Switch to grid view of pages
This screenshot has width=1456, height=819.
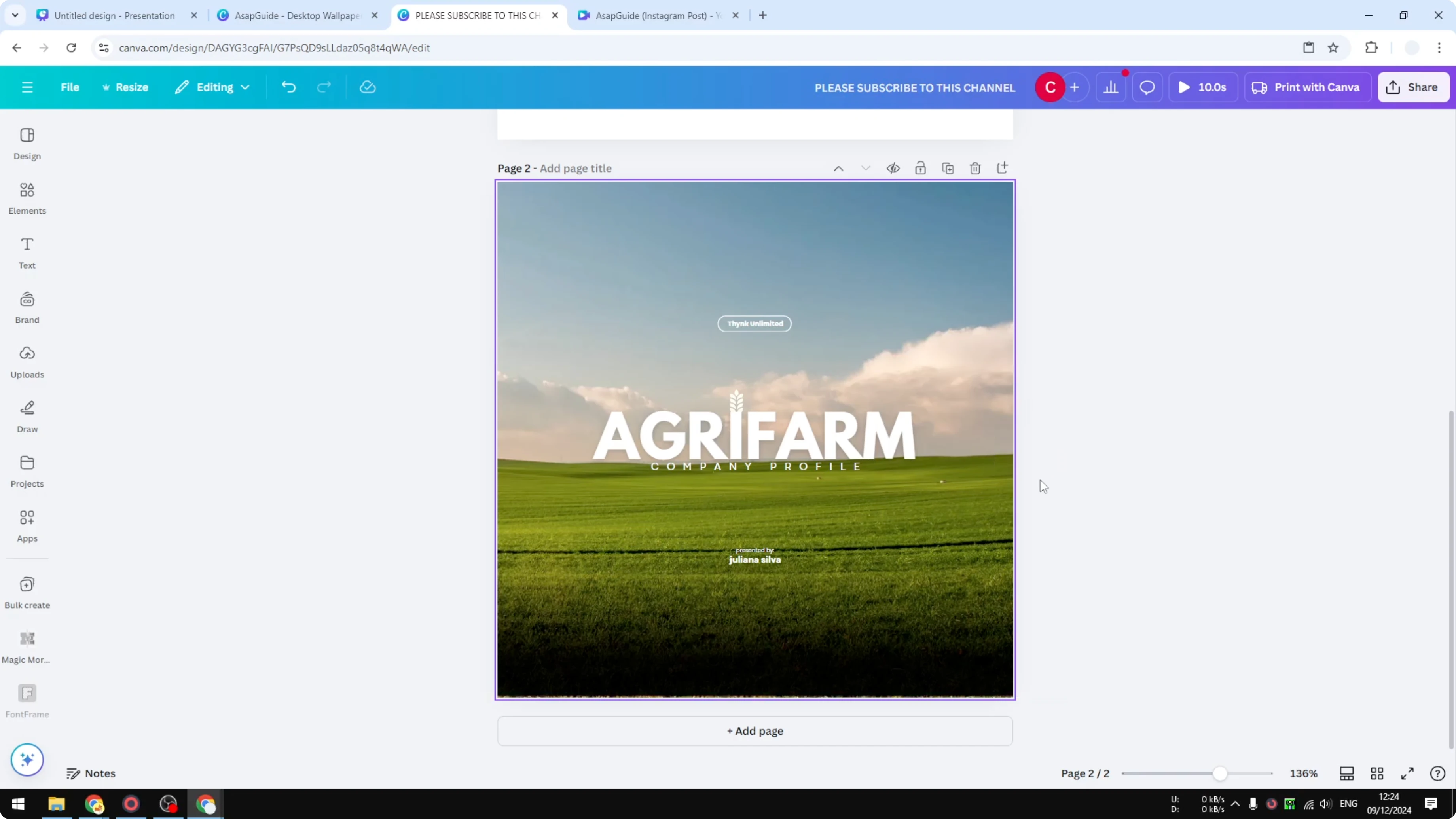tap(1377, 773)
